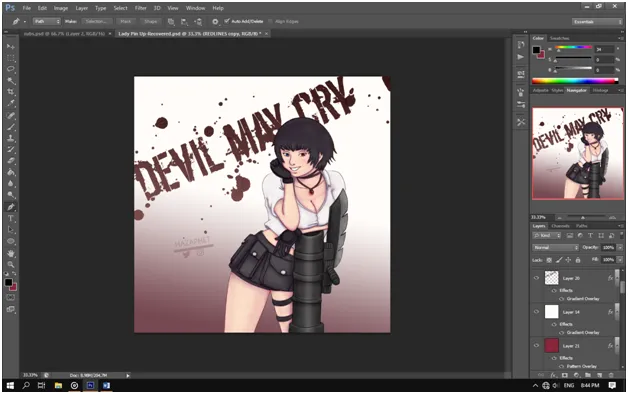The height and width of the screenshot is (394, 628).
Task: Switch to the Channels tab
Action: click(x=560, y=226)
